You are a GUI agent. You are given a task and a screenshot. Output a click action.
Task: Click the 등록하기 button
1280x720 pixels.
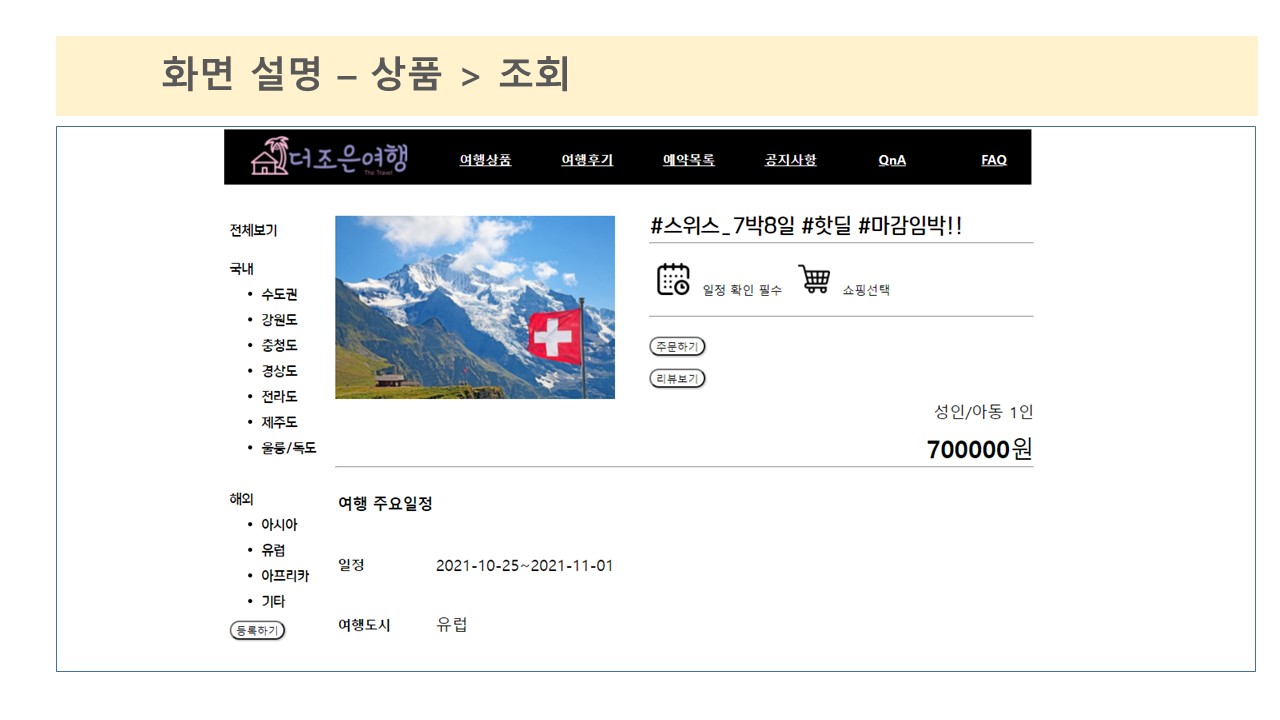(x=257, y=630)
